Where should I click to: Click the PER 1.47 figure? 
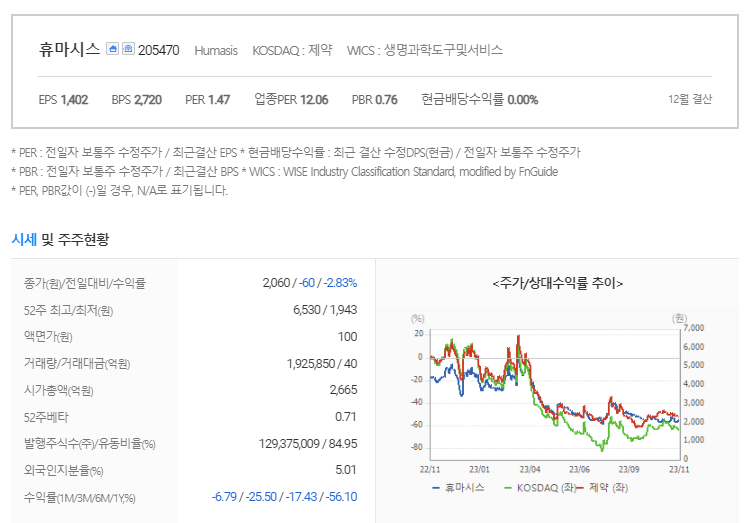tap(208, 100)
